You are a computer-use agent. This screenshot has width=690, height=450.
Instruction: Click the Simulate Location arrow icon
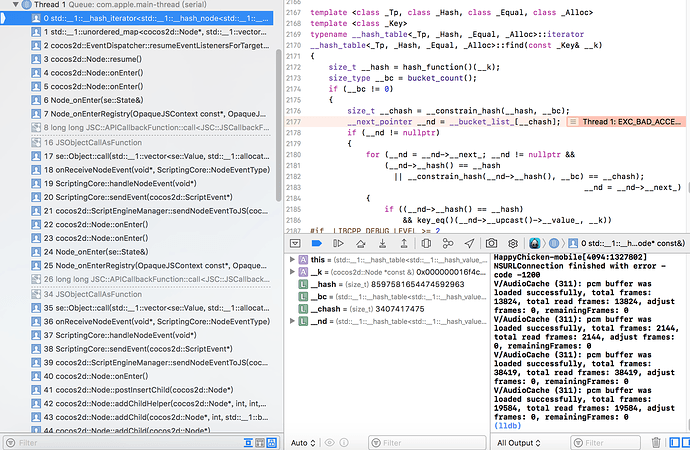tap(470, 243)
